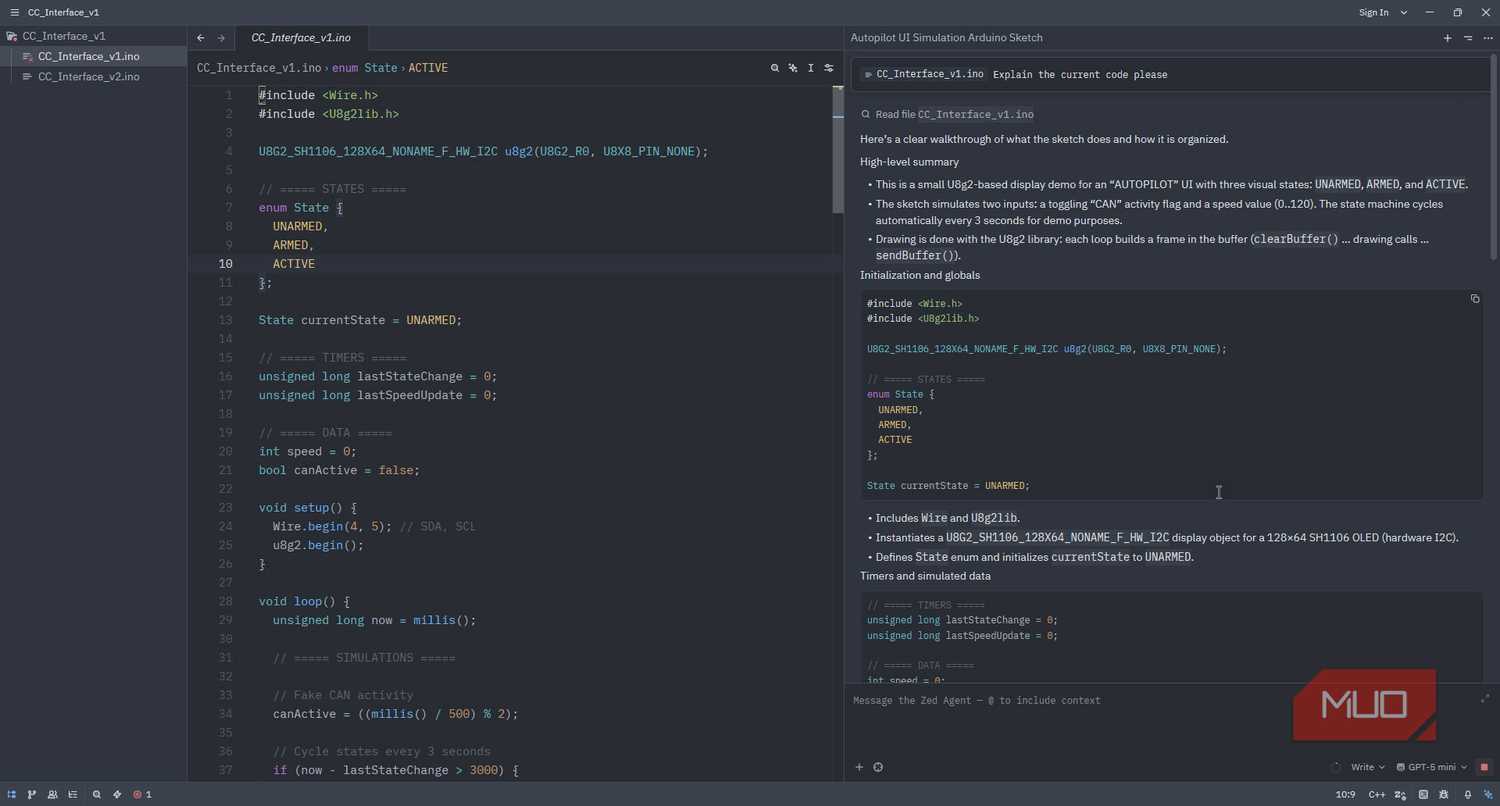1500x806 pixels.
Task: Open CC_Interface_v2.ino in project tree
Action: point(88,76)
